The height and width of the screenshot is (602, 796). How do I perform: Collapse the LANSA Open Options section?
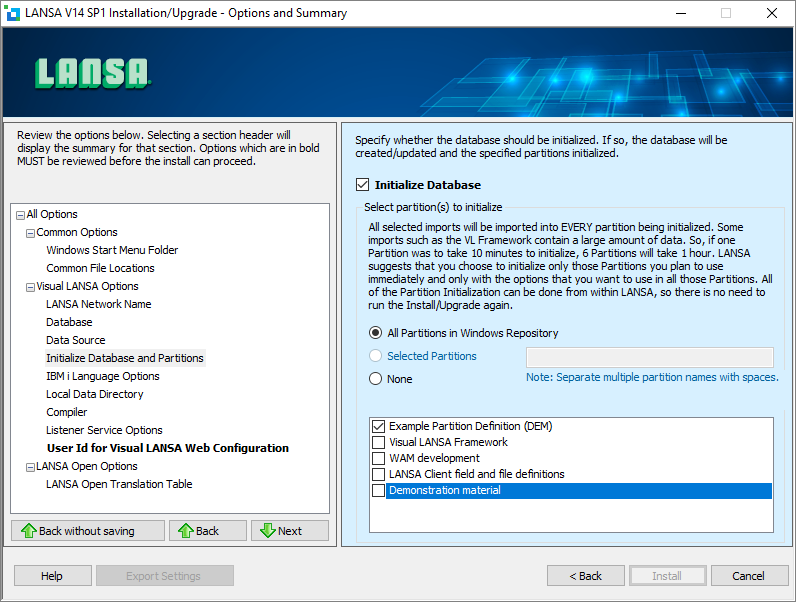click(30, 467)
